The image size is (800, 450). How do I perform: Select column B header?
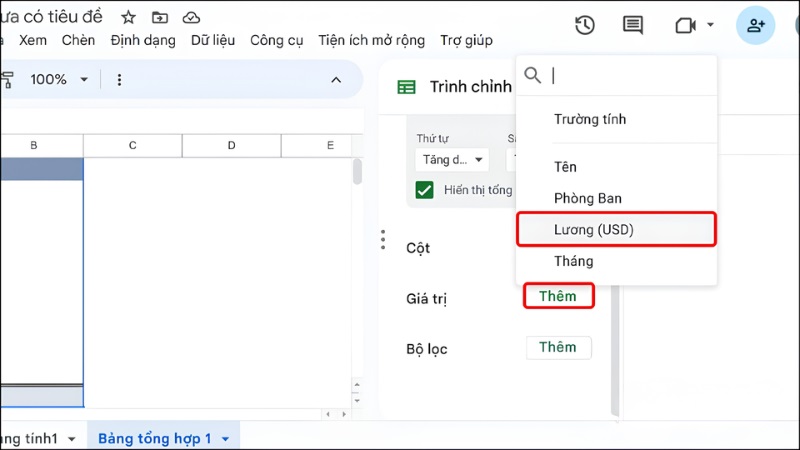coord(42,145)
